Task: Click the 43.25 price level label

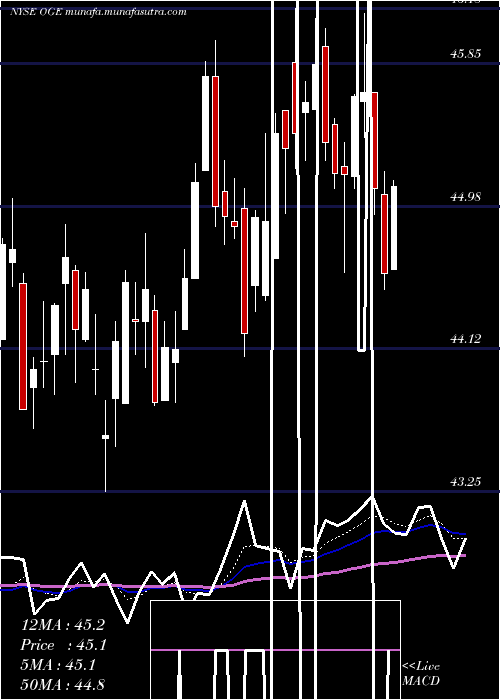Action: [x=466, y=482]
